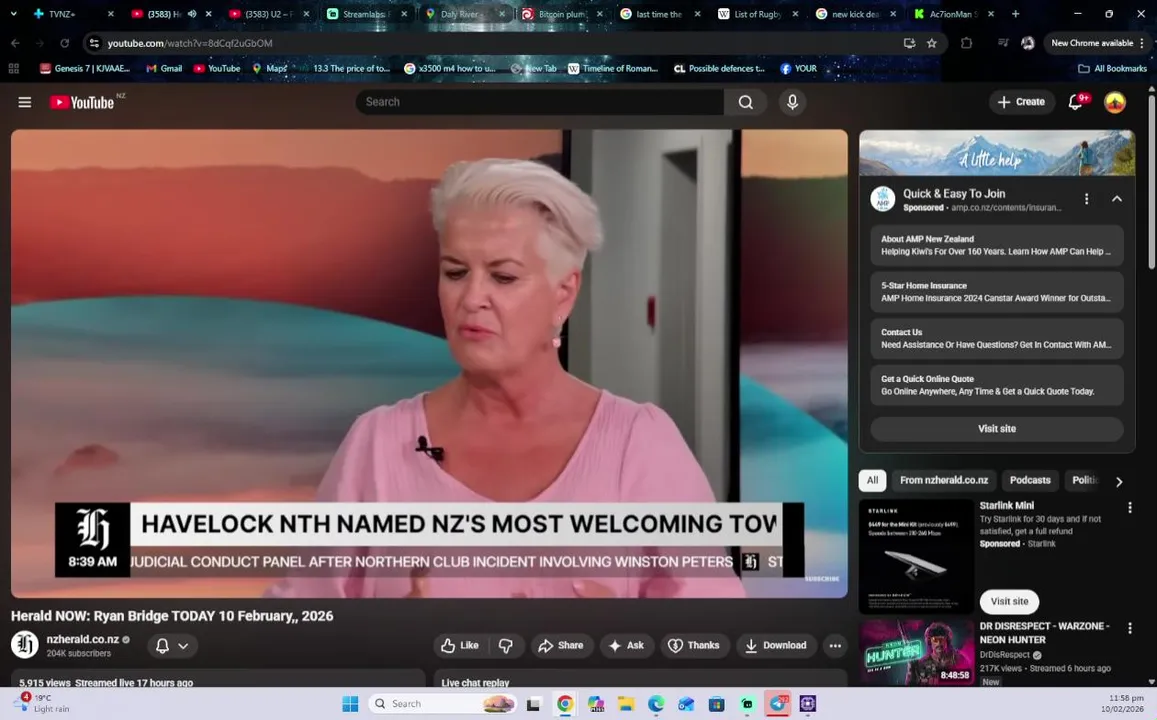1157x720 pixels.
Task: Switch to the new kick dea tab
Action: (x=856, y=13)
